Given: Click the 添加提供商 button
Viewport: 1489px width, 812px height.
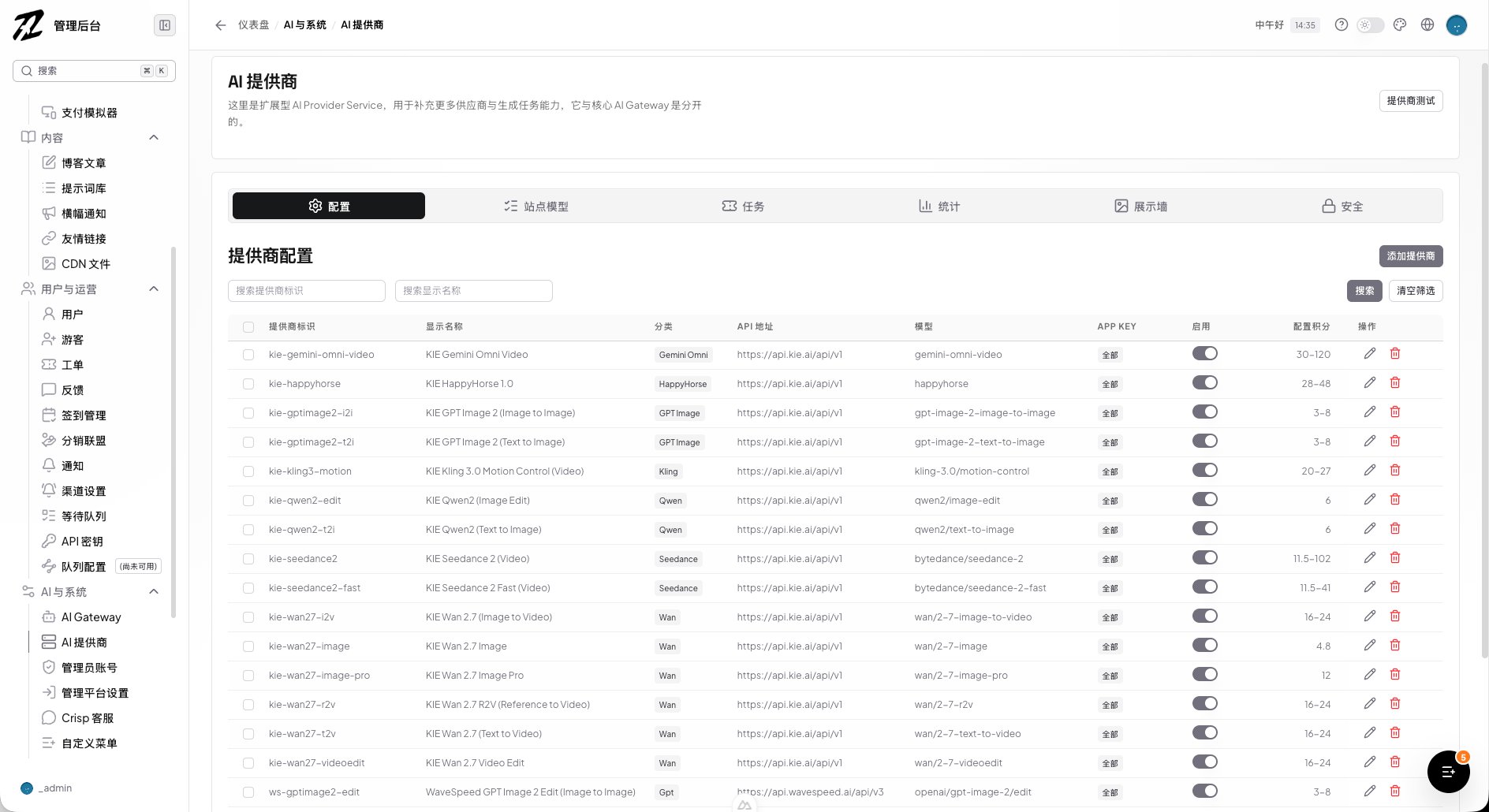Looking at the screenshot, I should click(x=1411, y=256).
